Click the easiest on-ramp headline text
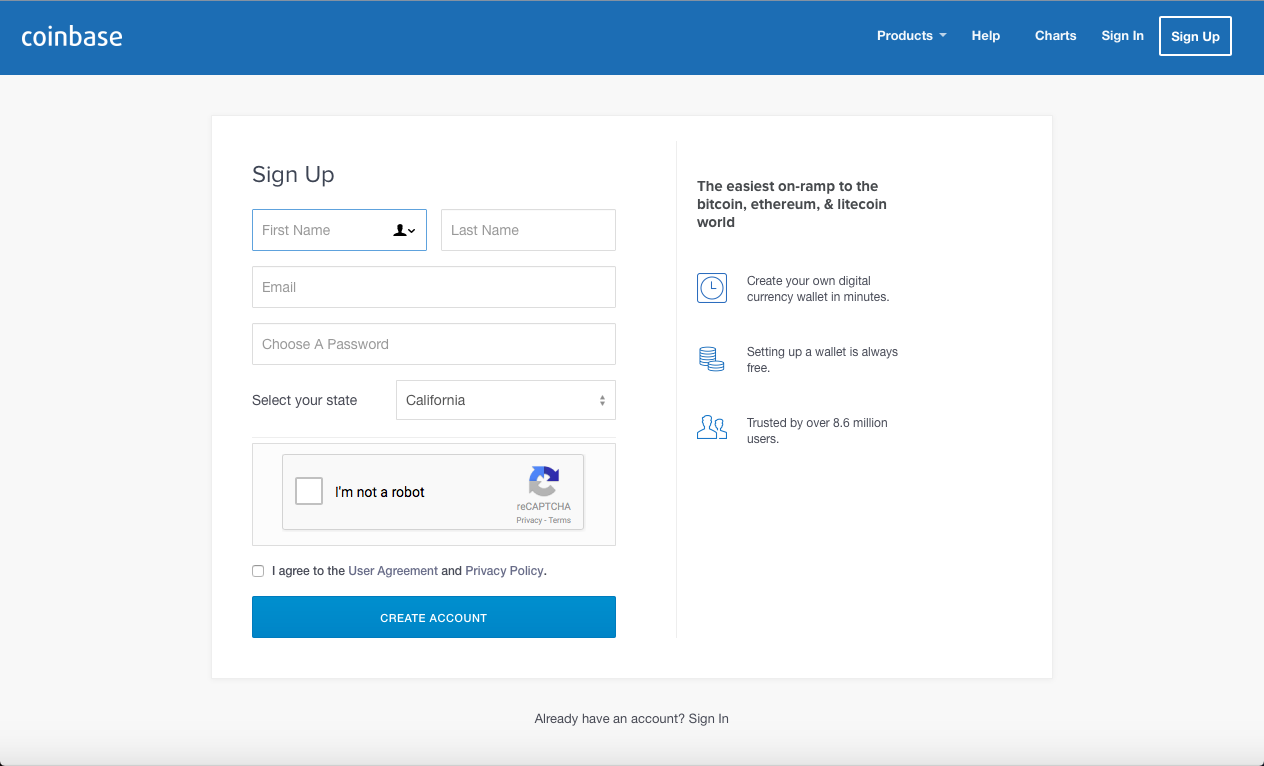1264x766 pixels. pos(792,204)
